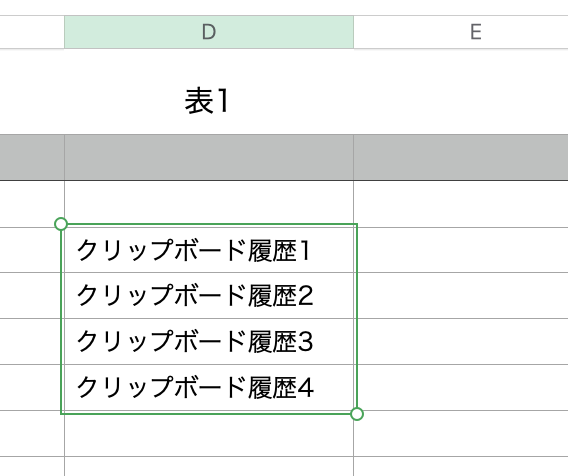Image resolution: width=568 pixels, height=476 pixels.
Task: Click column E cell beside クリップボード履歴3
Action: click(x=461, y=341)
